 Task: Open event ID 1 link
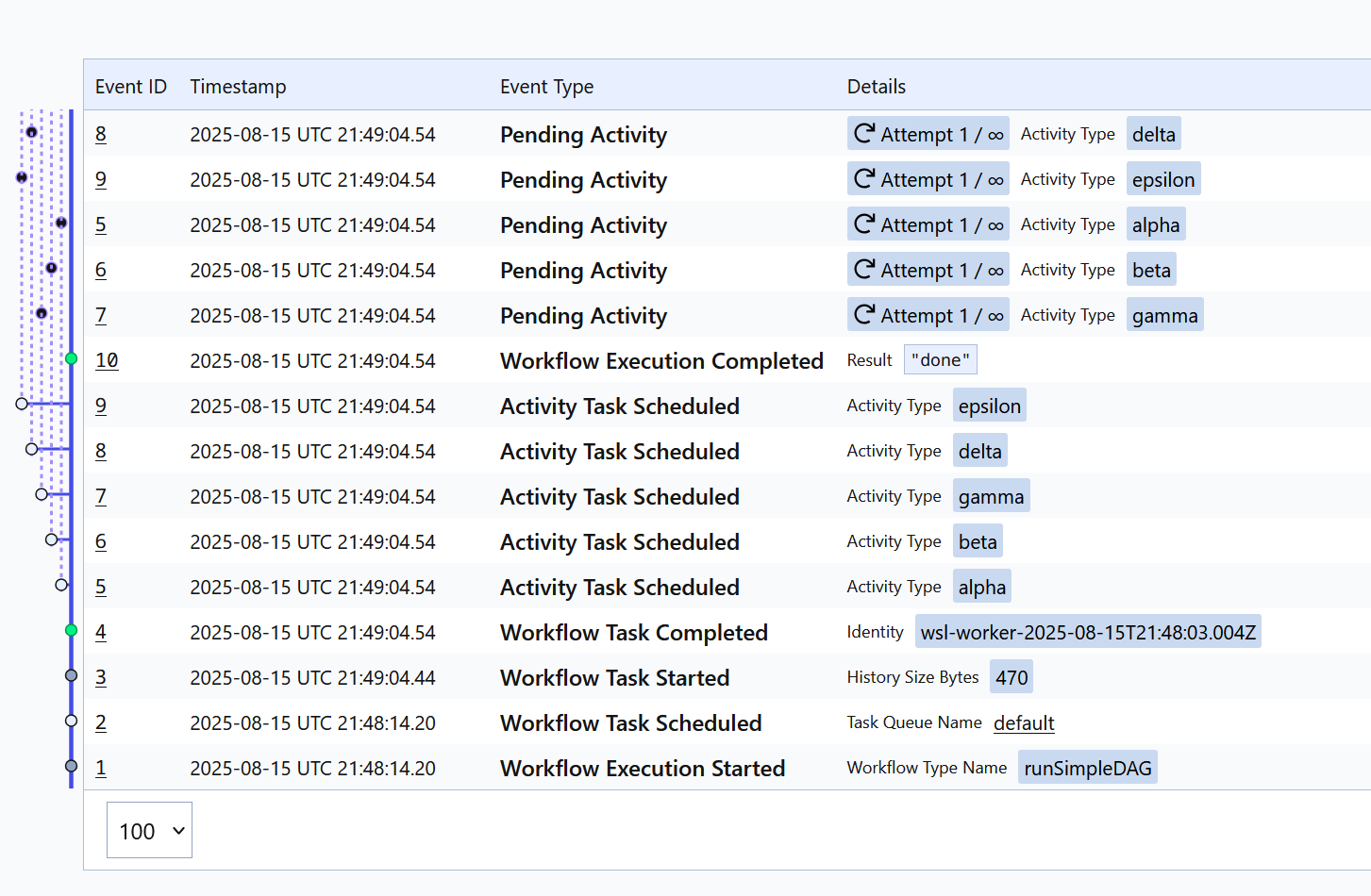click(101, 768)
